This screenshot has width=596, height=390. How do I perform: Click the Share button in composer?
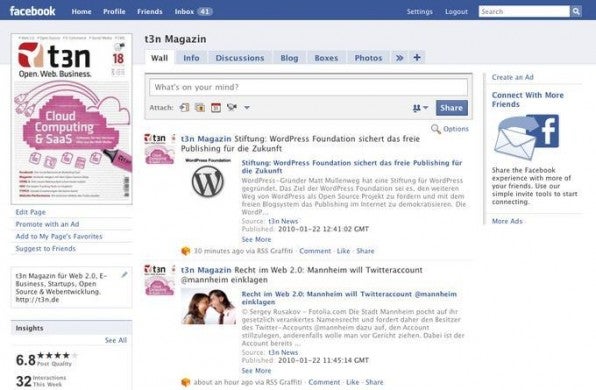[x=452, y=108]
